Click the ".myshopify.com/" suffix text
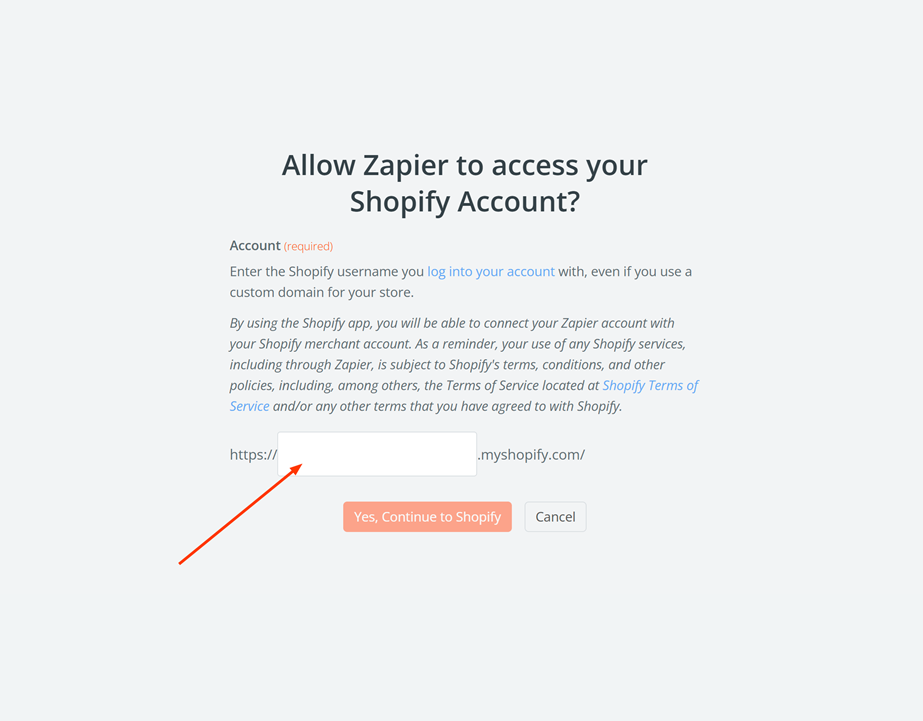 point(529,454)
